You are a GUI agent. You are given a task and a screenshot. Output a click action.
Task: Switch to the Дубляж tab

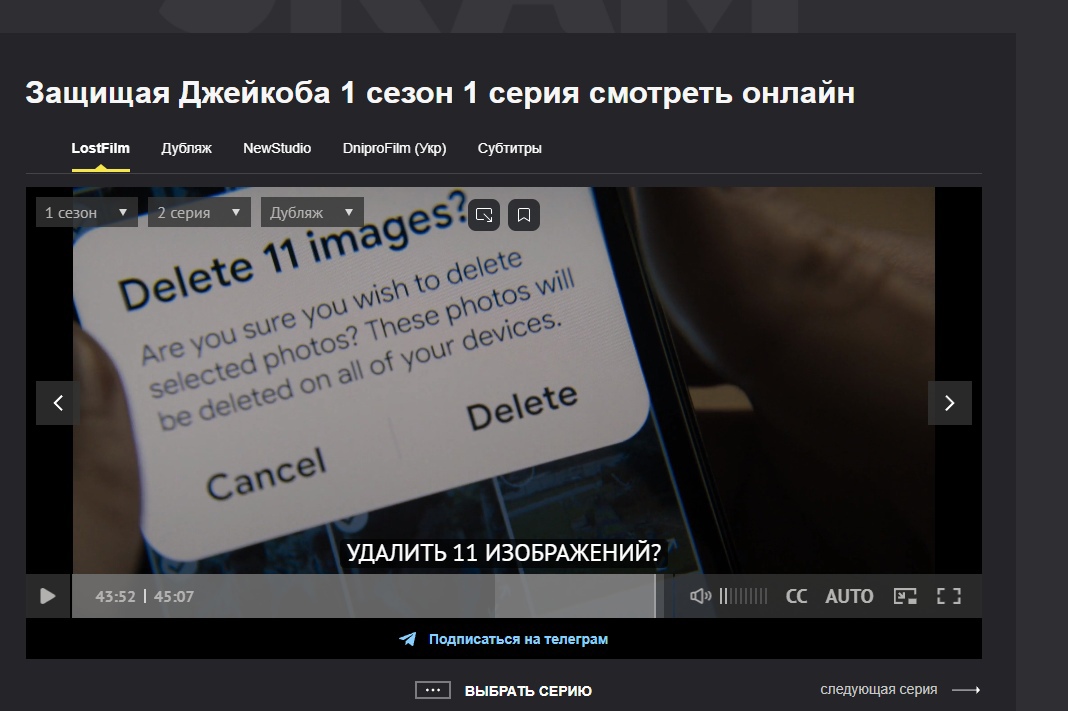[x=186, y=148]
